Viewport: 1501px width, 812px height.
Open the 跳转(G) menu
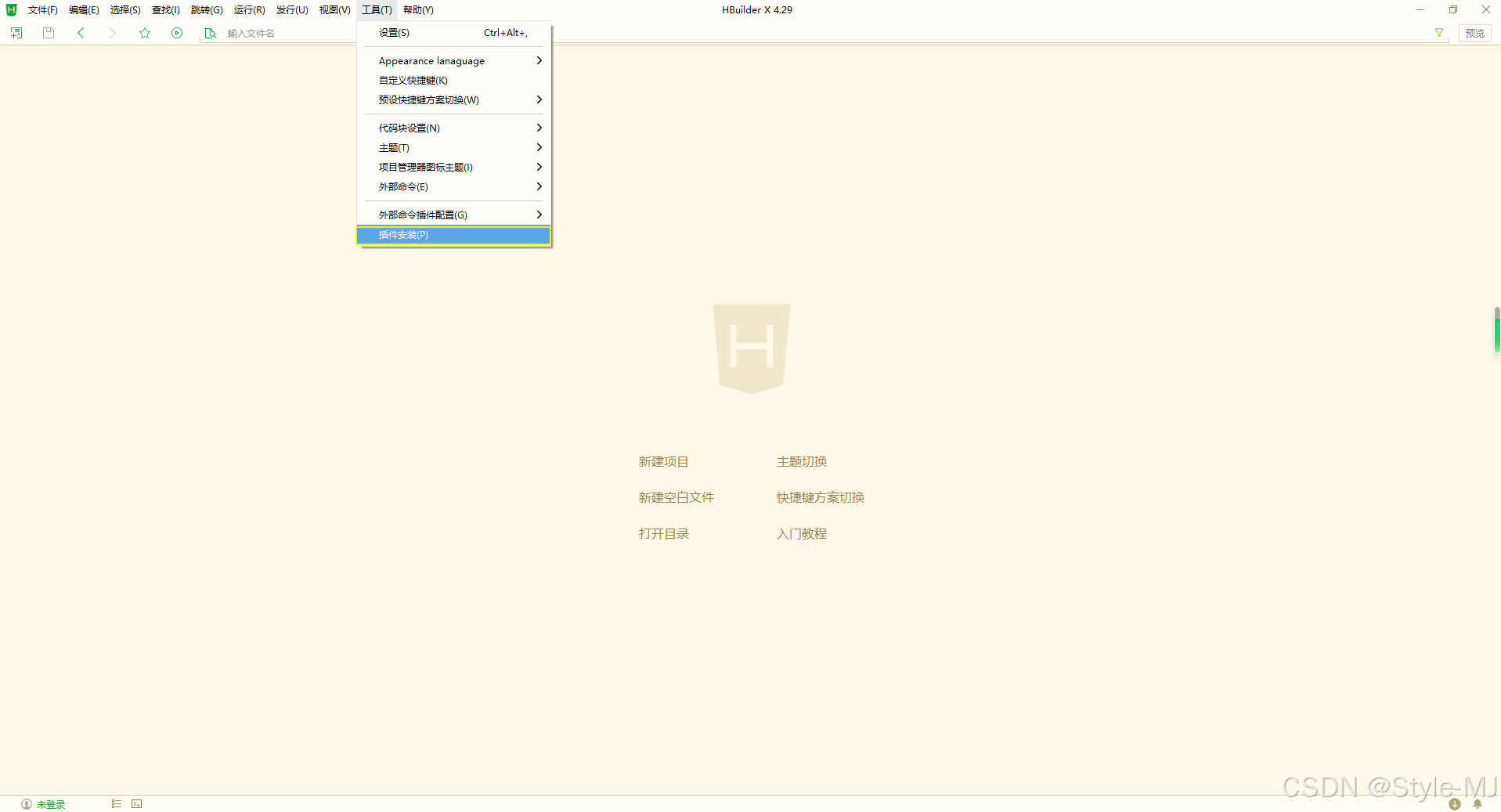[x=207, y=10]
